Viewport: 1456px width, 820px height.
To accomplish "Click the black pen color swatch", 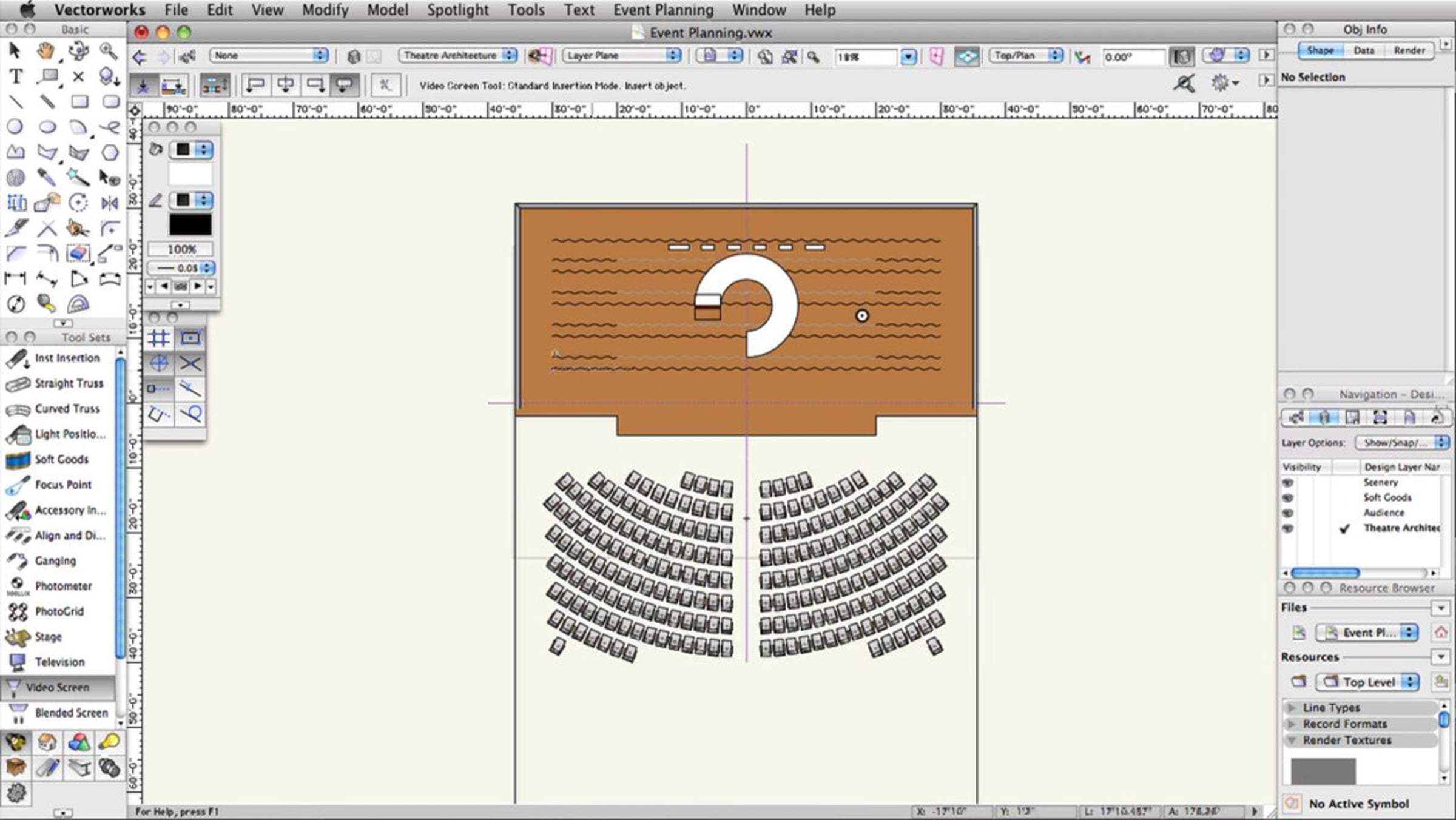I will point(190,225).
